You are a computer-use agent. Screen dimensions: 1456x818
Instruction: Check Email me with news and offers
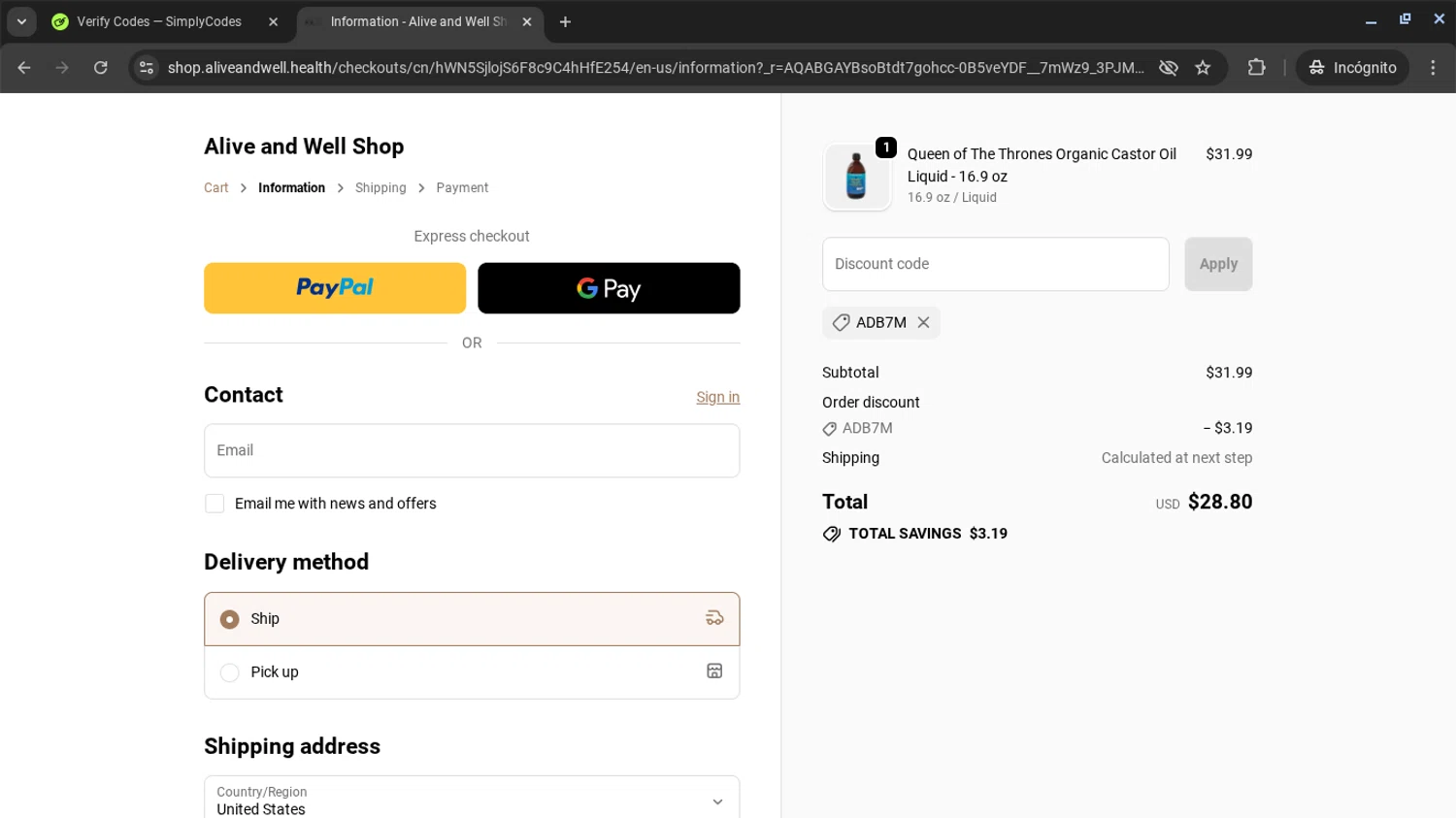[215, 504]
